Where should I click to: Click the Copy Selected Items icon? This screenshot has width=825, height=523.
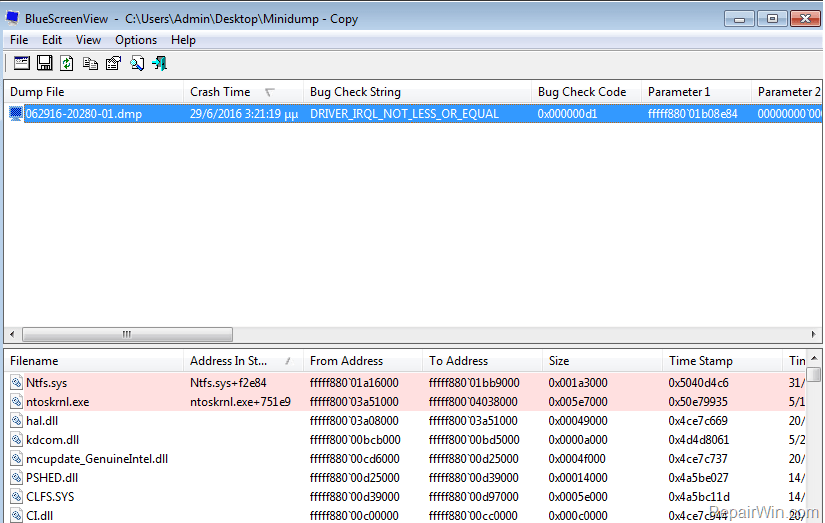tap(90, 63)
